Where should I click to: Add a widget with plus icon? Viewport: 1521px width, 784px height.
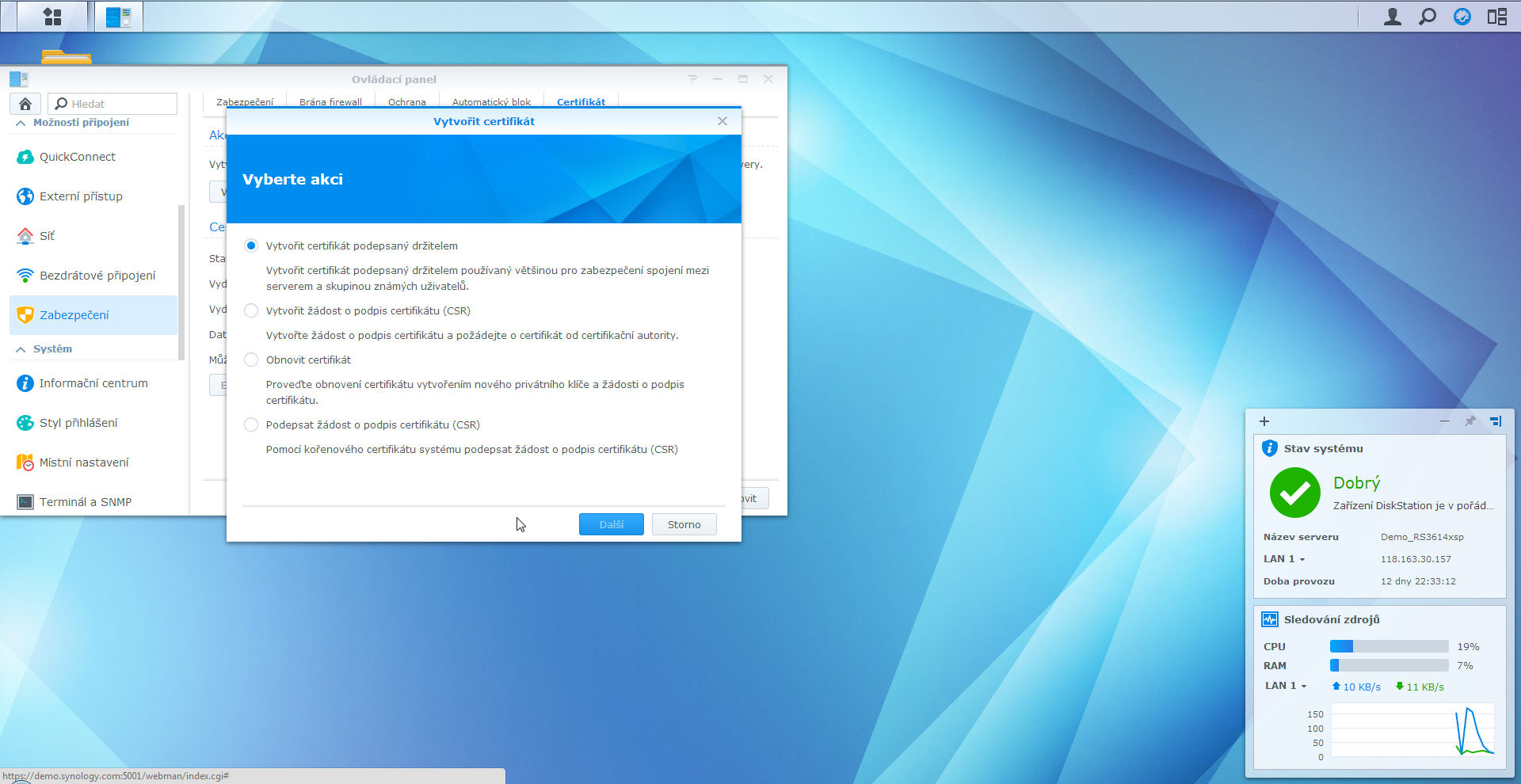tap(1264, 421)
